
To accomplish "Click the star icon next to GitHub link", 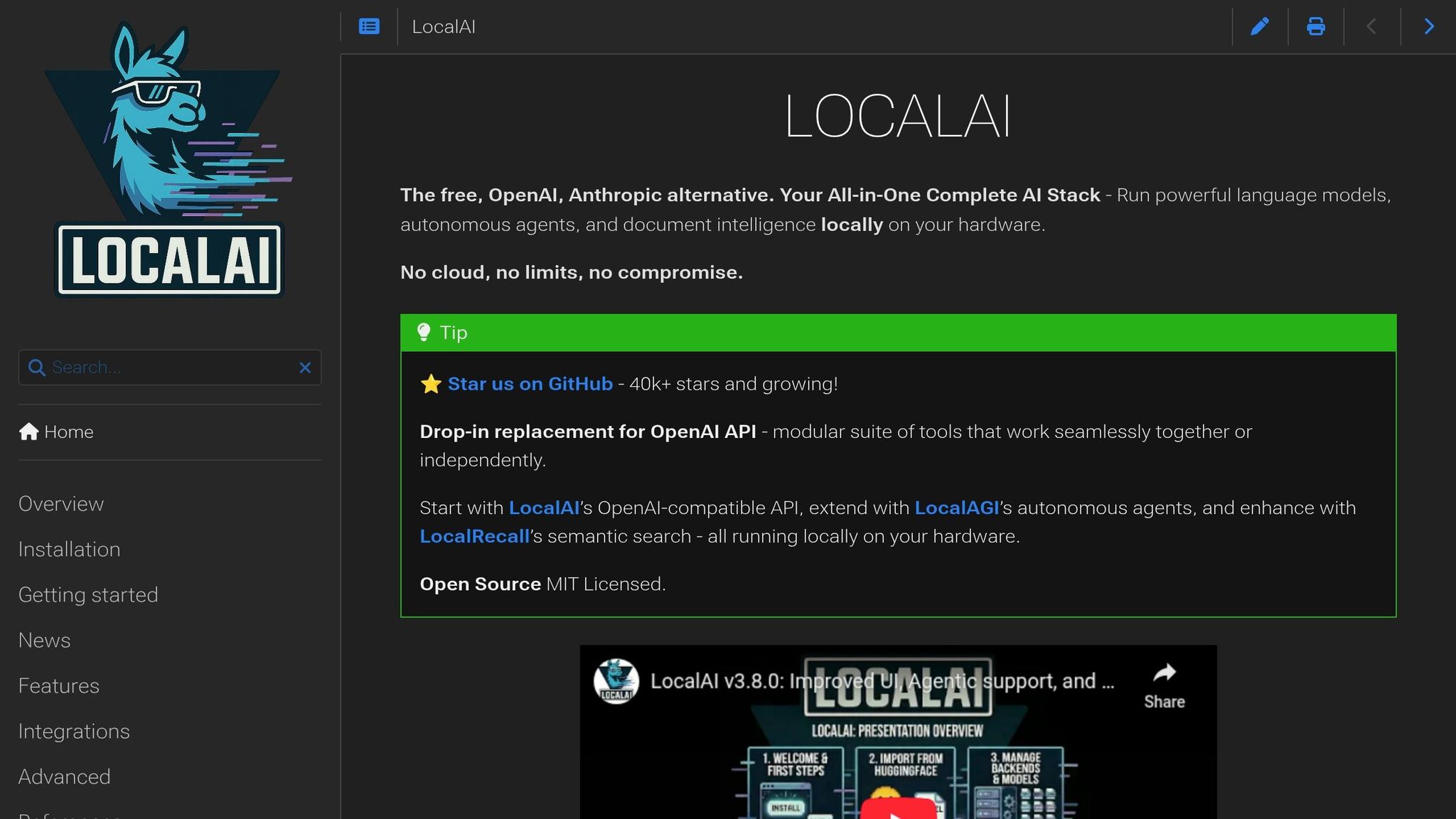I will 431,383.
